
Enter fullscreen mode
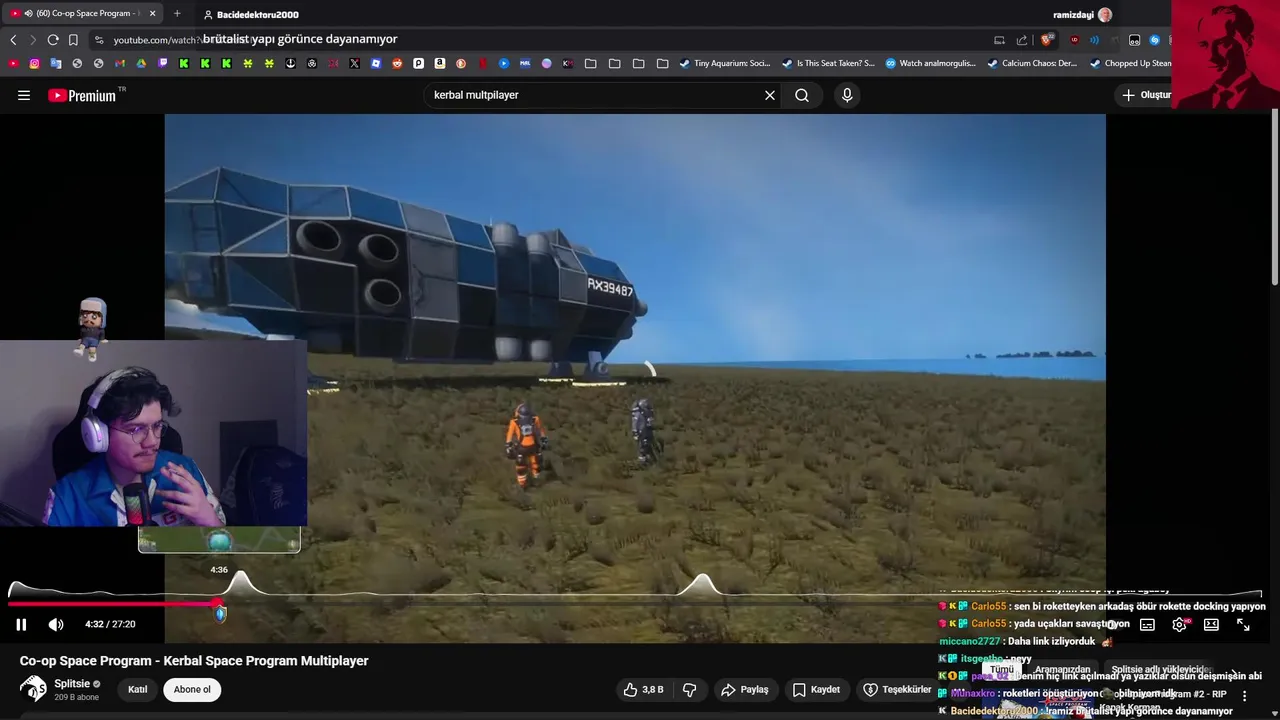[1243, 624]
